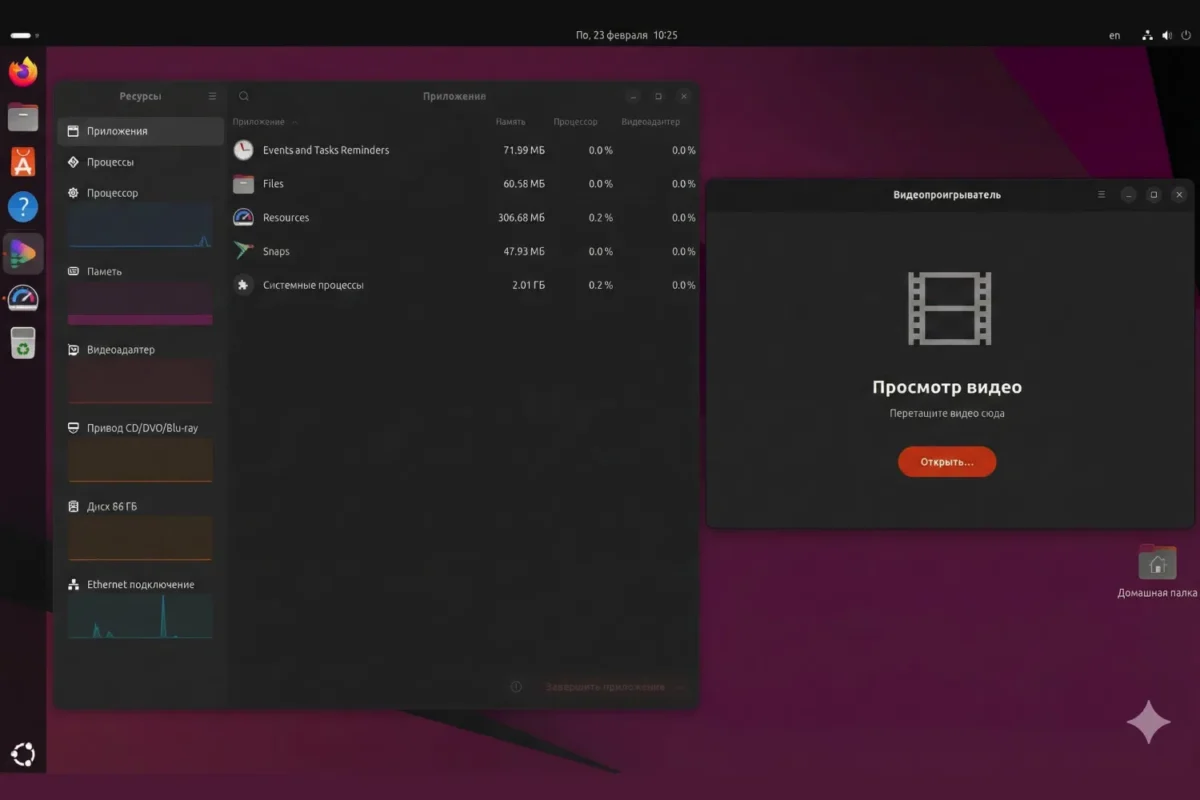Open keyboard layout switcher labeled en
Viewport: 1200px width, 800px height.
click(1114, 35)
